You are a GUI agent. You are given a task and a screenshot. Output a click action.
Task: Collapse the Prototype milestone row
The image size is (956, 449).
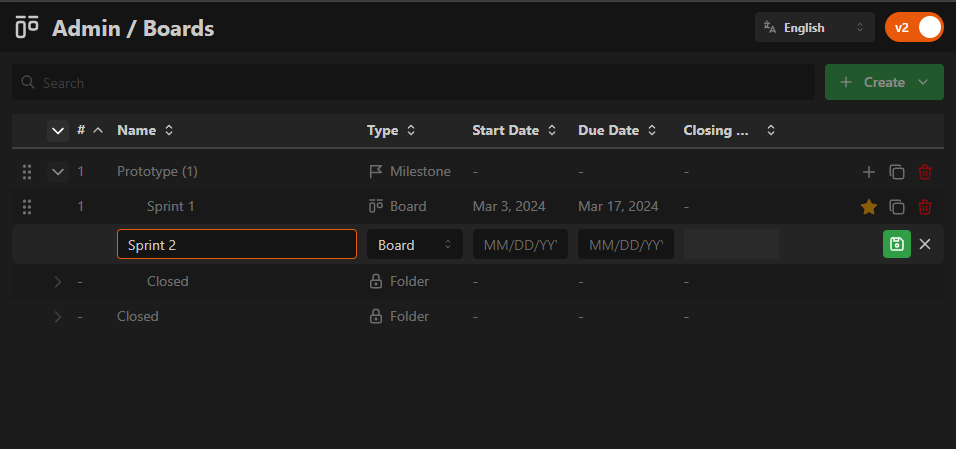pos(58,172)
